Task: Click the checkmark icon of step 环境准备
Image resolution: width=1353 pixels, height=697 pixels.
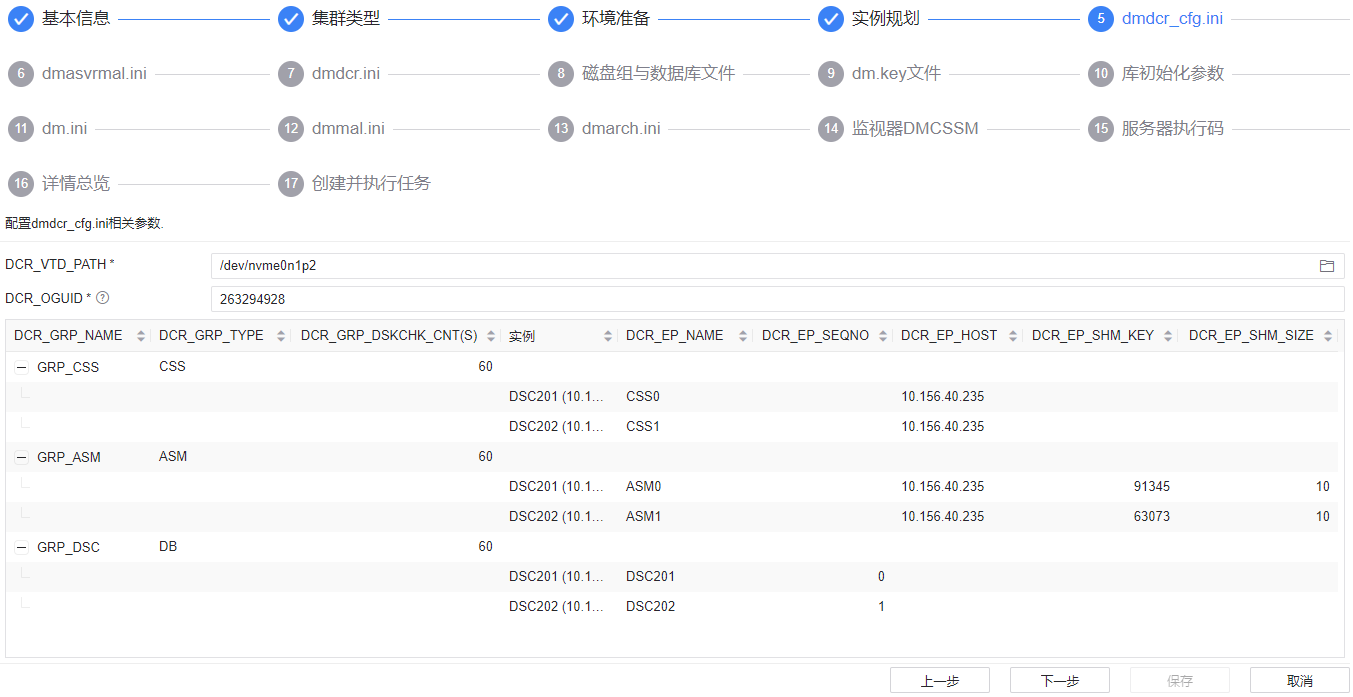Action: (561, 19)
